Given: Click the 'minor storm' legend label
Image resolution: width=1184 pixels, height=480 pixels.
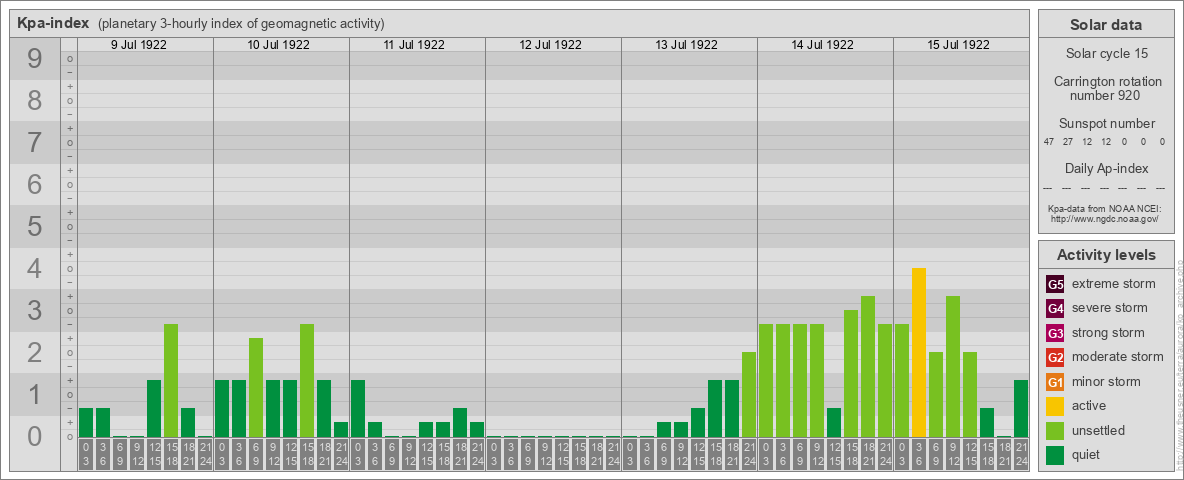Looking at the screenshot, I should point(1107,381).
